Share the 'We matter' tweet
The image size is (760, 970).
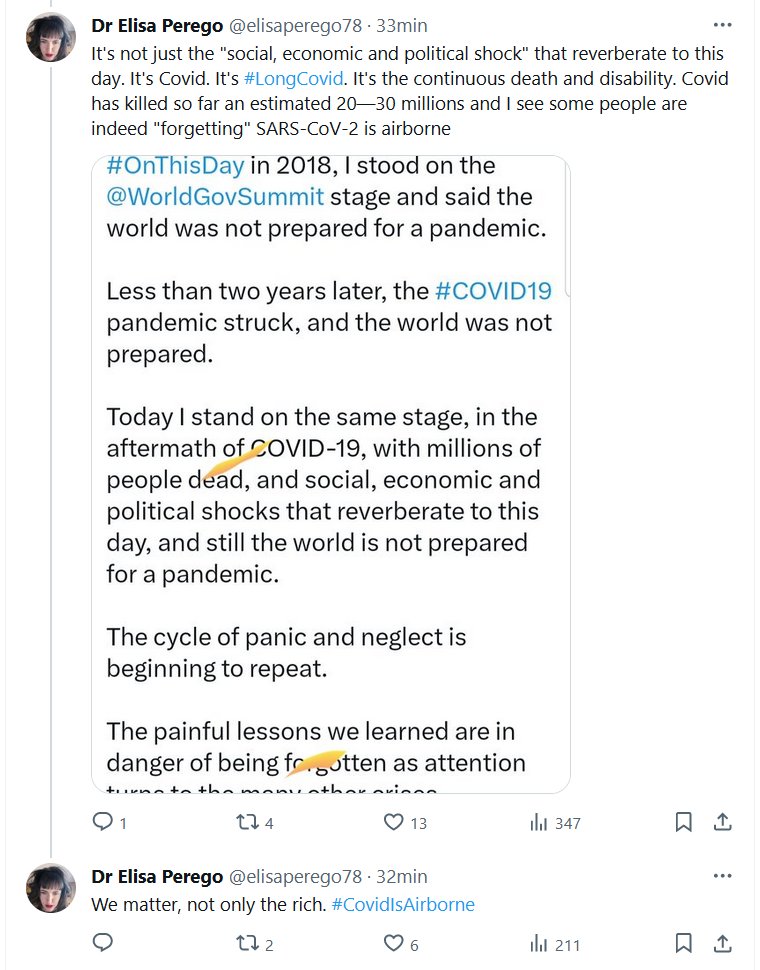(722, 943)
